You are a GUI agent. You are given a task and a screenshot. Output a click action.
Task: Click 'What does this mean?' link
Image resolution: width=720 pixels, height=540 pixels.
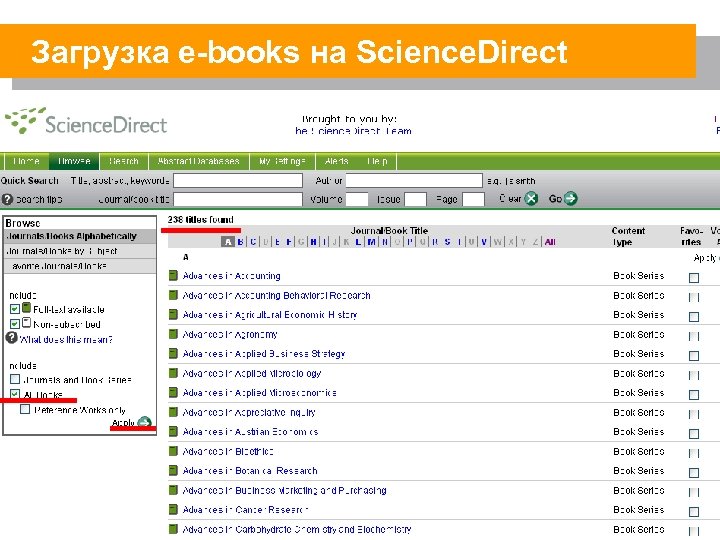coord(66,339)
